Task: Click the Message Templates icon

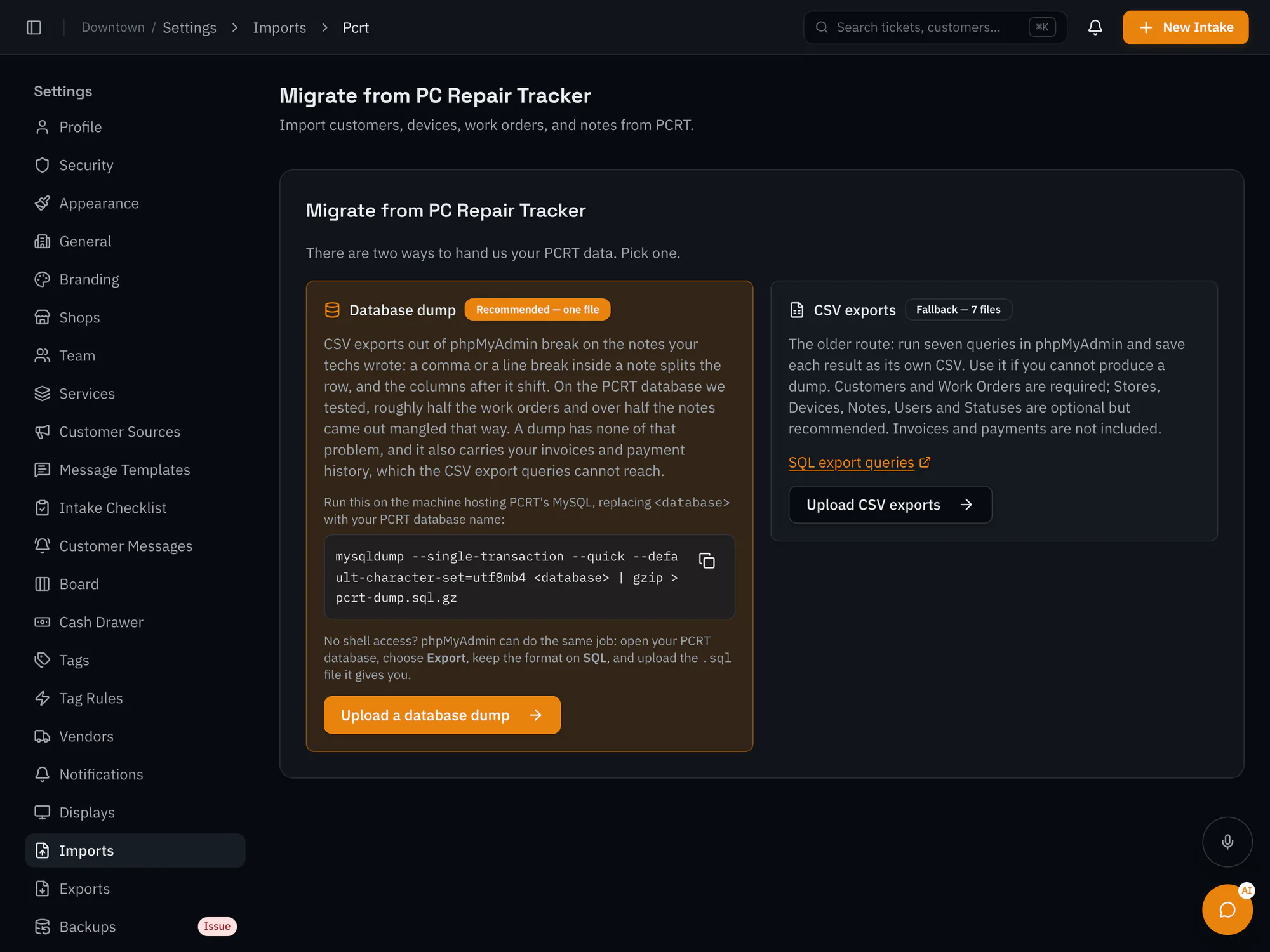Action: tap(43, 470)
